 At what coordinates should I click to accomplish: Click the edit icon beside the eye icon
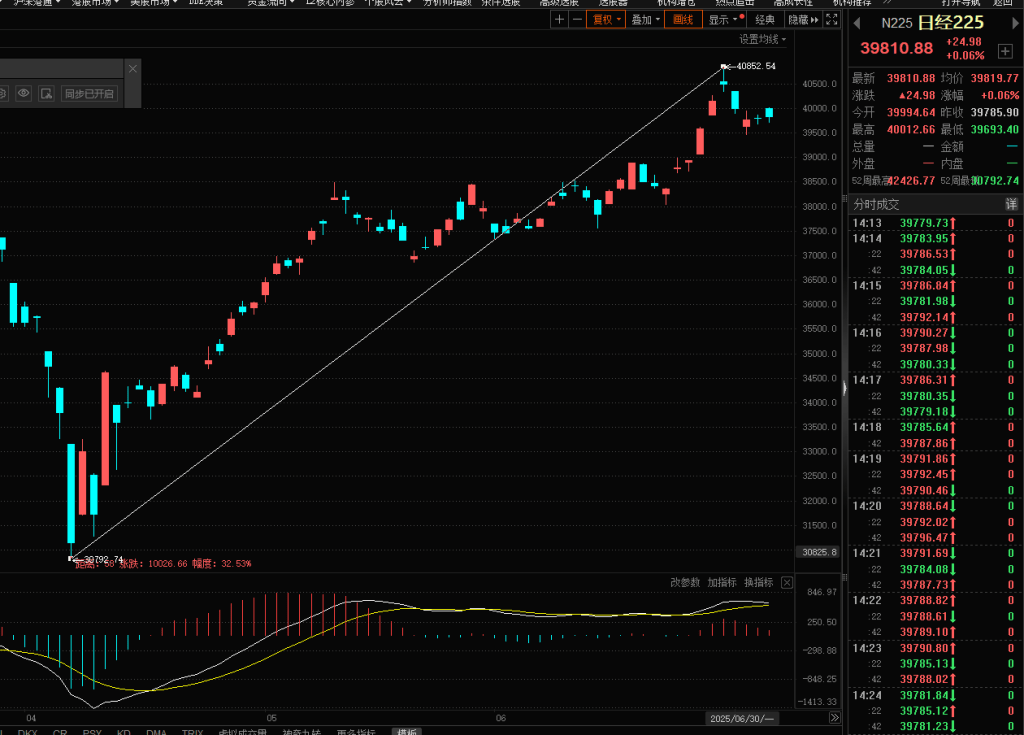[x=46, y=93]
